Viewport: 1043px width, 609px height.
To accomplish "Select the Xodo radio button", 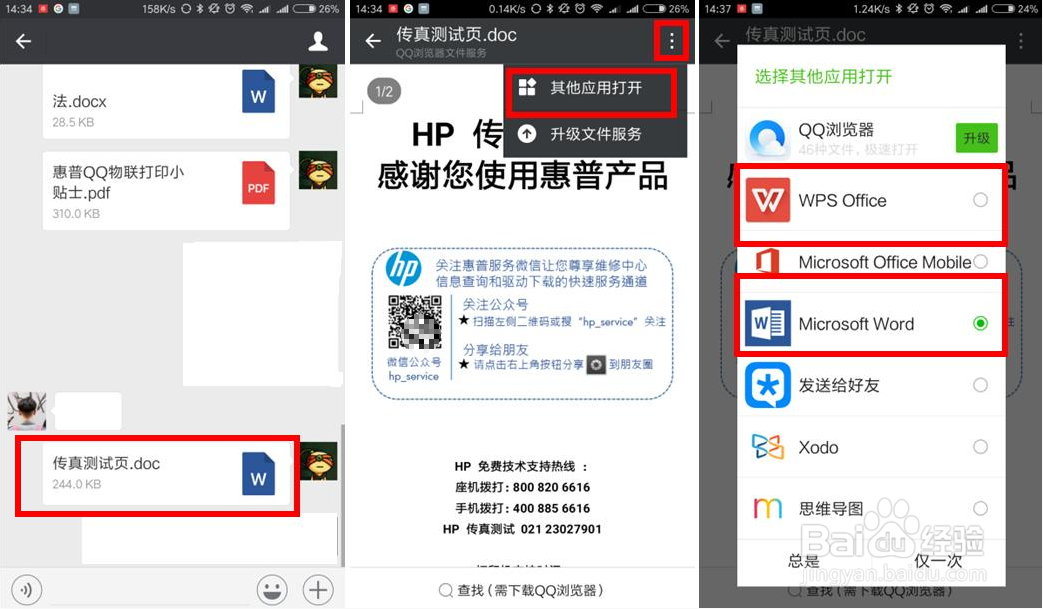I will pyautogui.click(x=981, y=447).
